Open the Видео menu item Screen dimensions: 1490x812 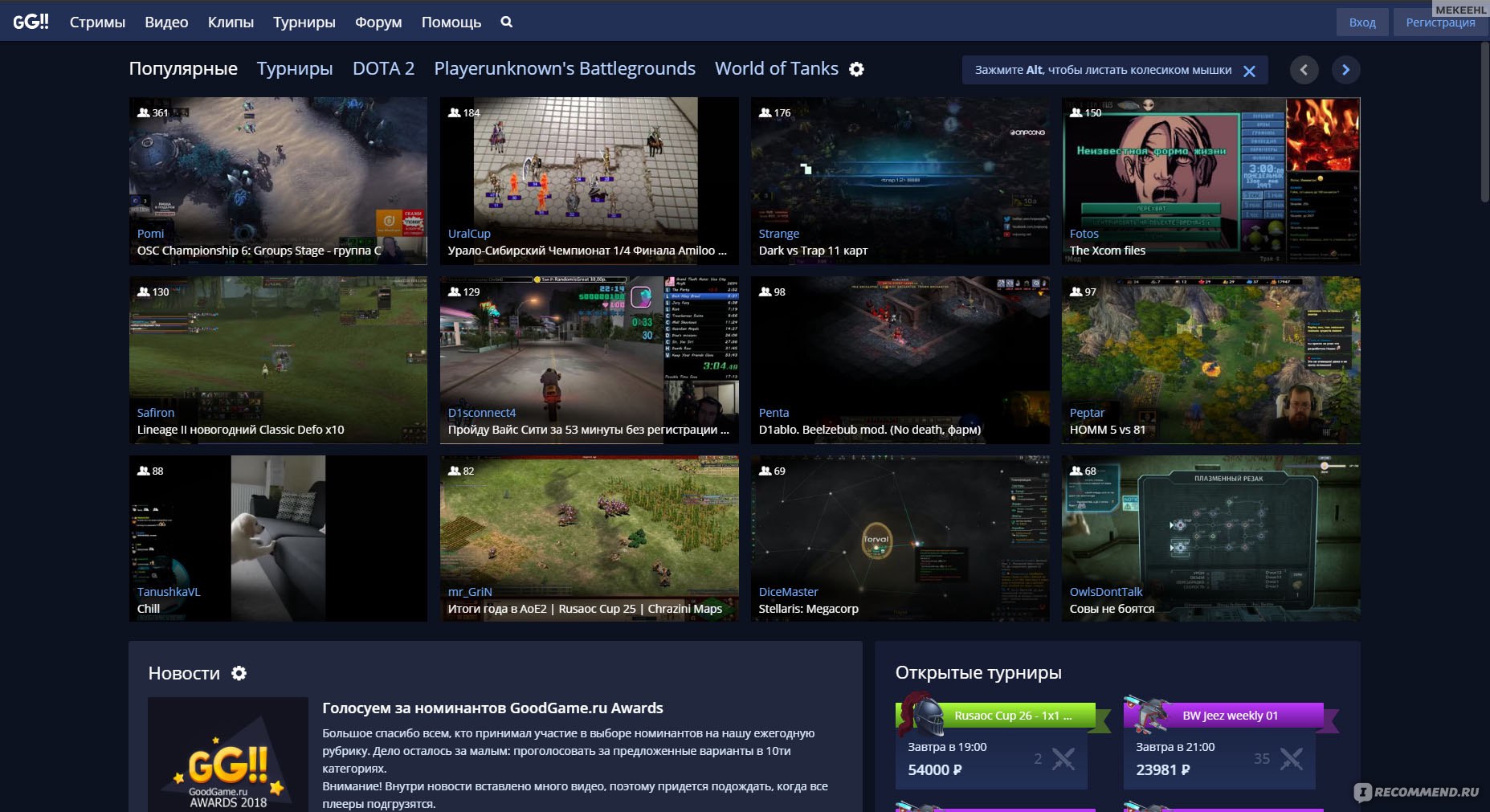point(166,22)
